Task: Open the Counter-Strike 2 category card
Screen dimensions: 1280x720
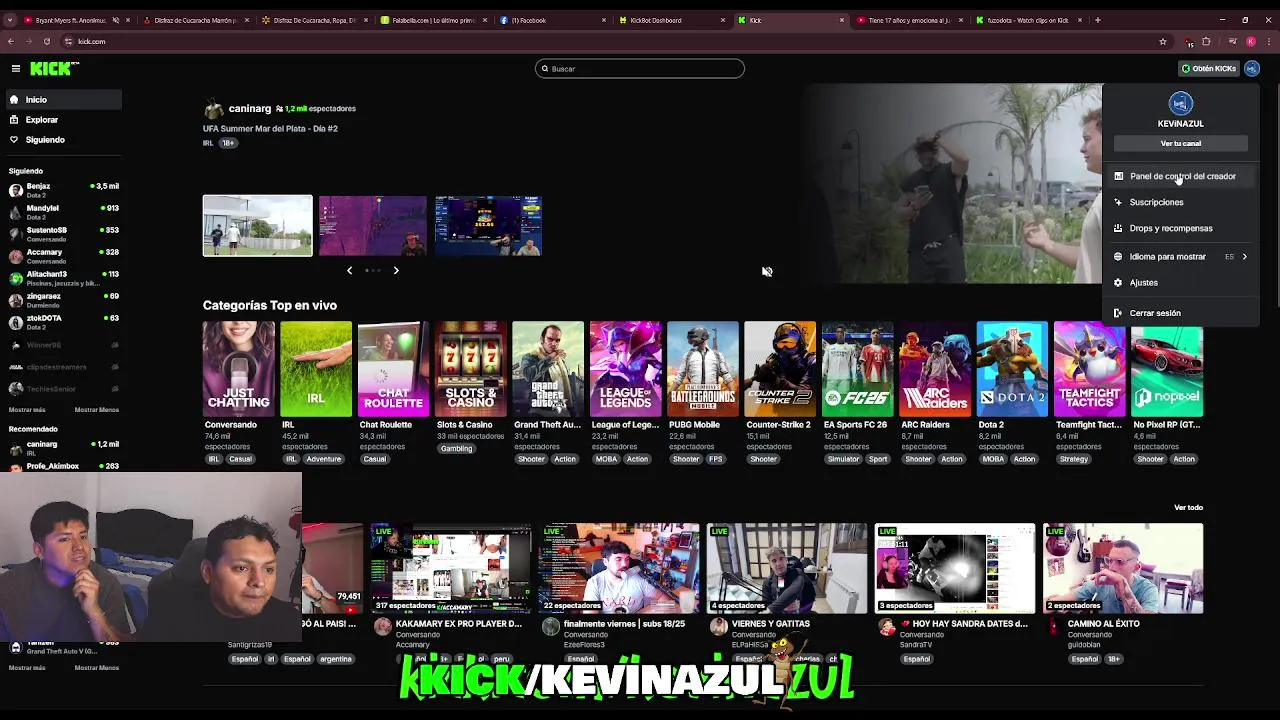Action: point(780,368)
